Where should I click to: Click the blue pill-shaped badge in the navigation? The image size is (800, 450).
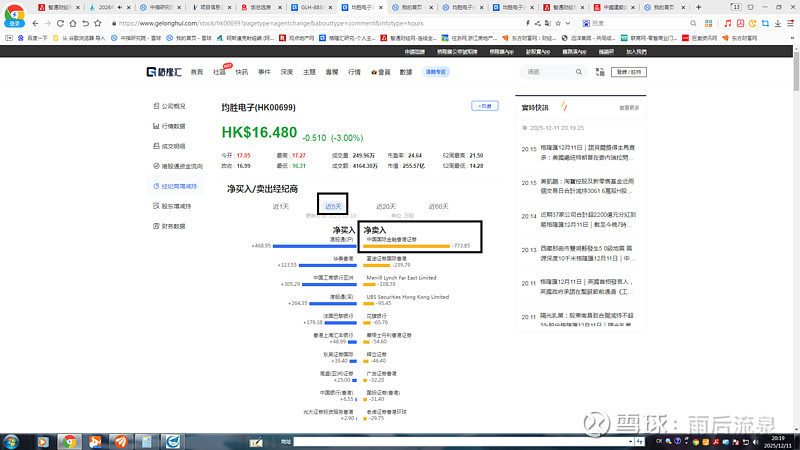point(436,72)
